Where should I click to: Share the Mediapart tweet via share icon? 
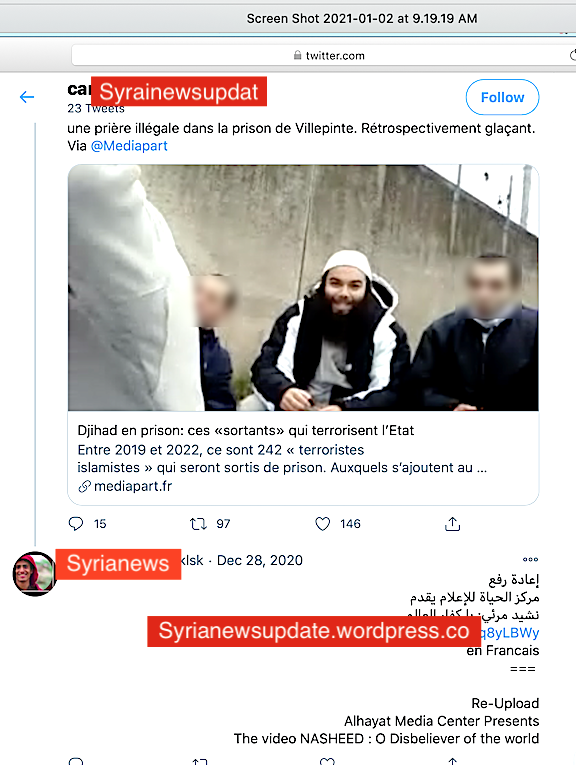click(453, 523)
